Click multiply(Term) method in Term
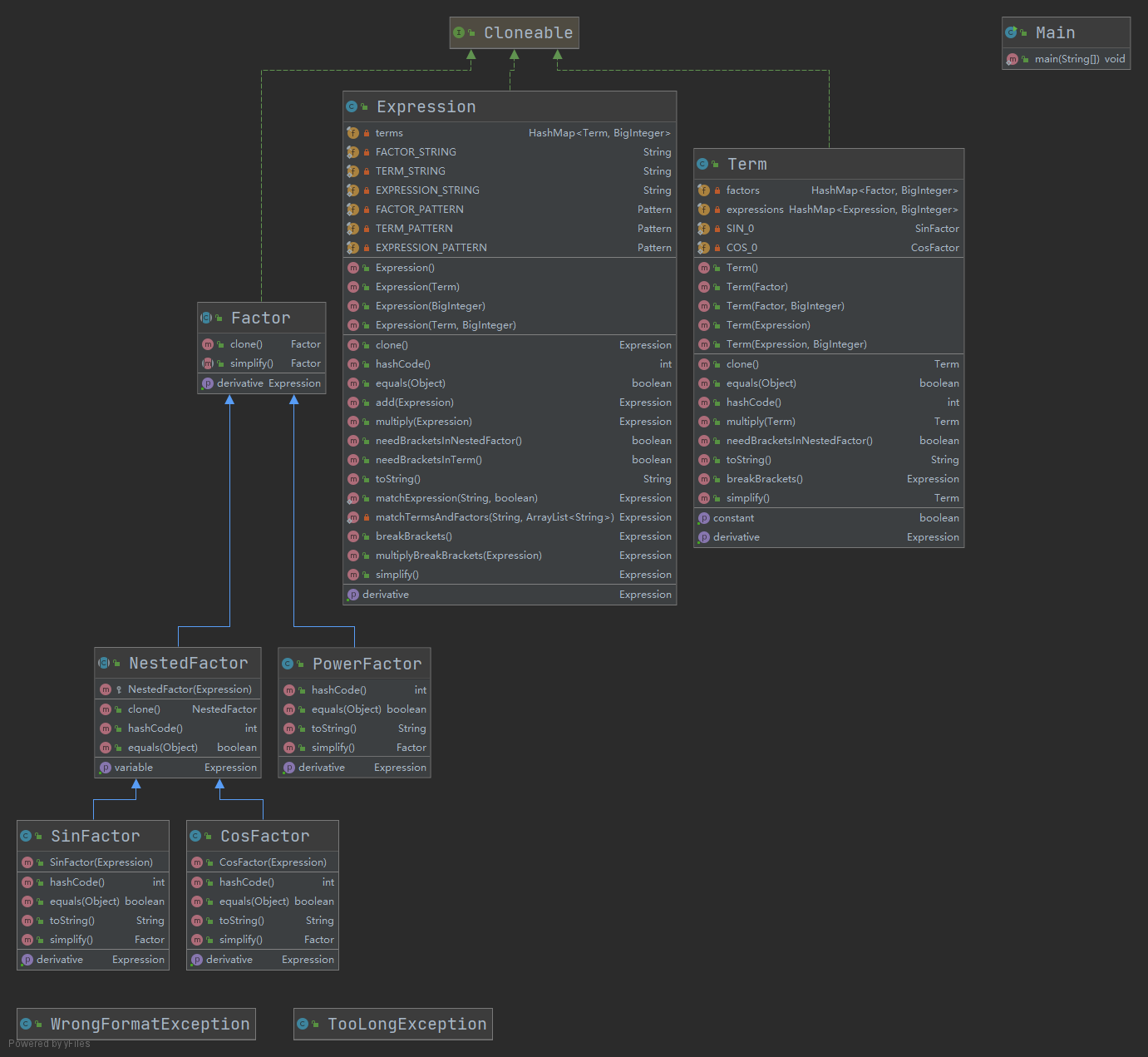The height and width of the screenshot is (1057, 1148). [829, 422]
